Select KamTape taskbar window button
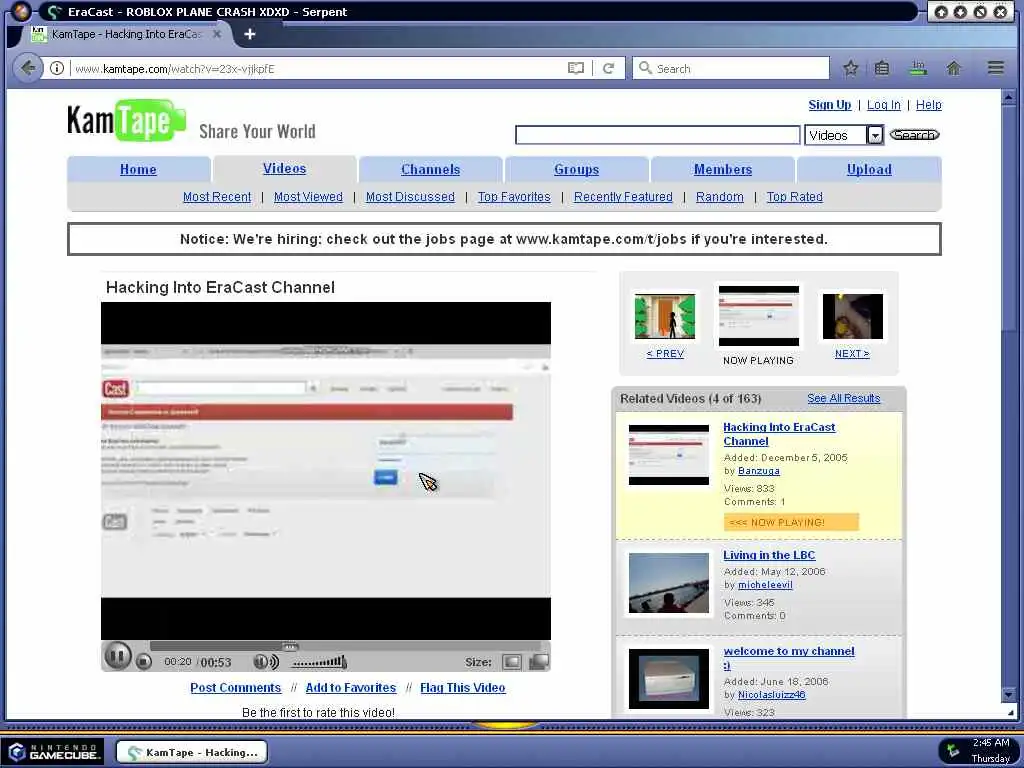This screenshot has height=768, width=1024. point(192,752)
